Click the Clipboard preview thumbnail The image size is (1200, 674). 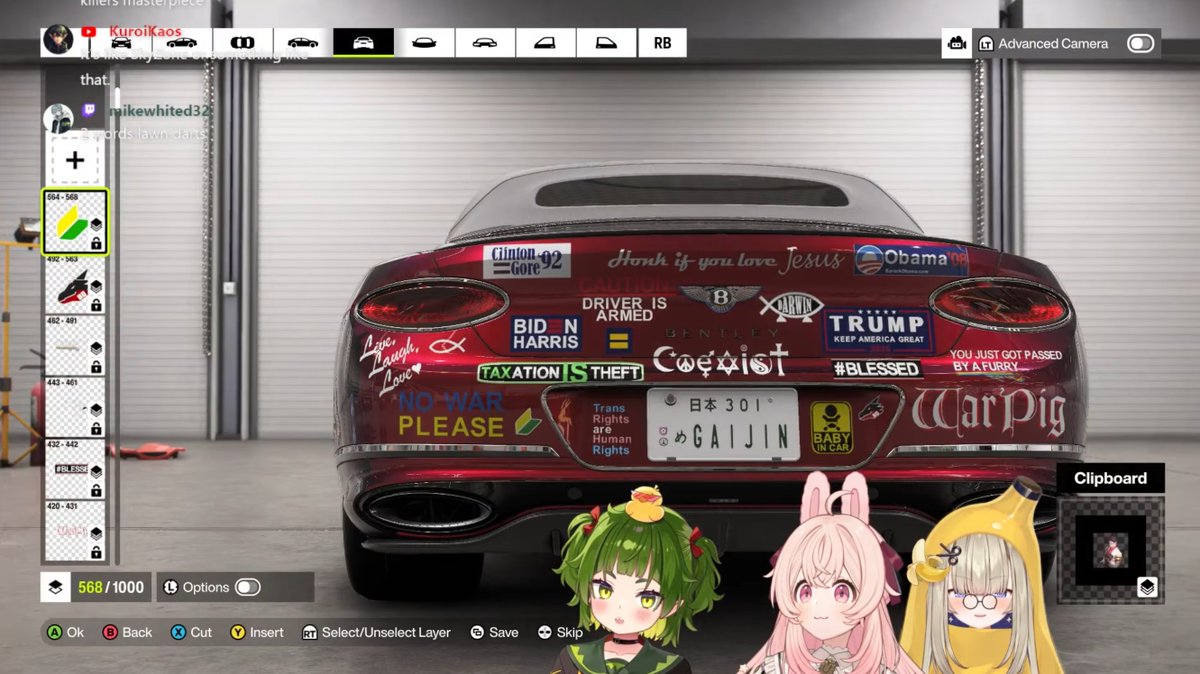(1110, 550)
